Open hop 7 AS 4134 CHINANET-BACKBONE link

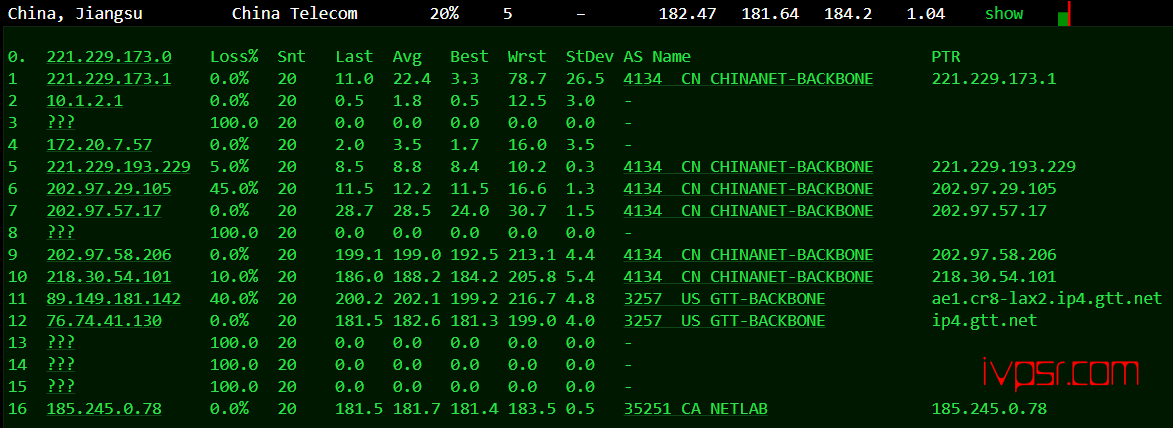tap(748, 211)
